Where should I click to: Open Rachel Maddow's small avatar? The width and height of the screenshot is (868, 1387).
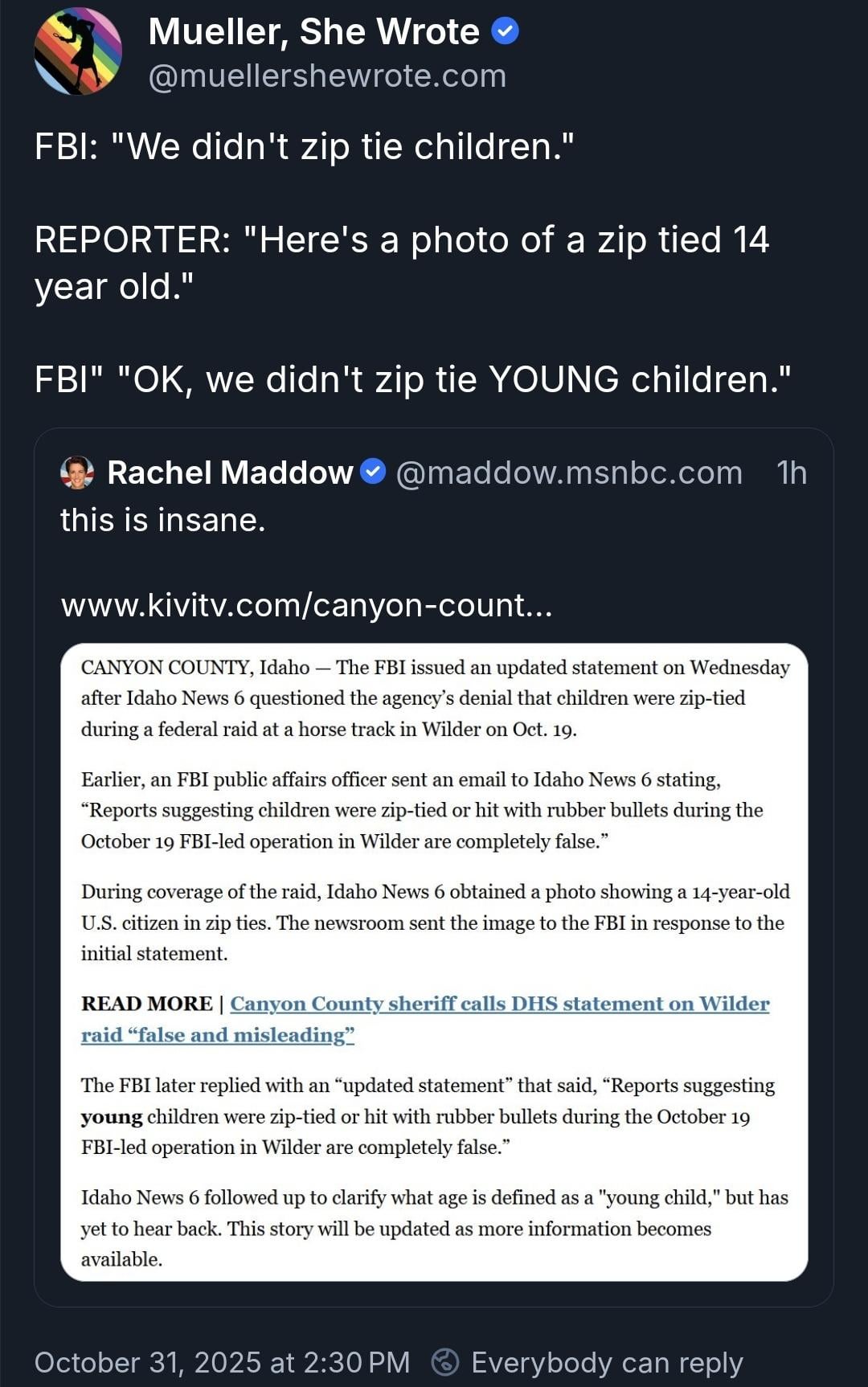coord(77,473)
